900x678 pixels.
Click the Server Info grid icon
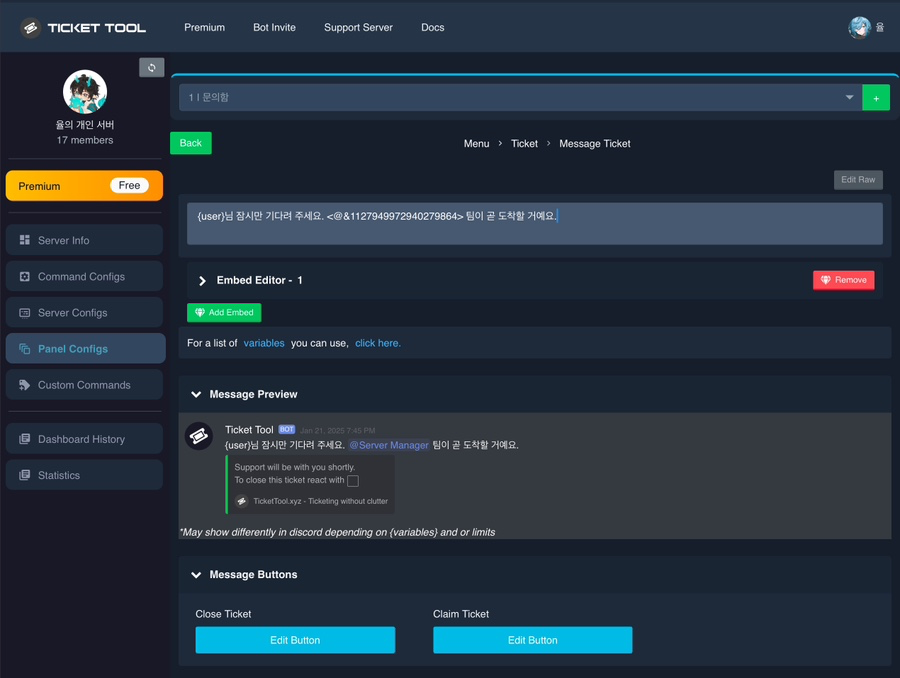(25, 240)
